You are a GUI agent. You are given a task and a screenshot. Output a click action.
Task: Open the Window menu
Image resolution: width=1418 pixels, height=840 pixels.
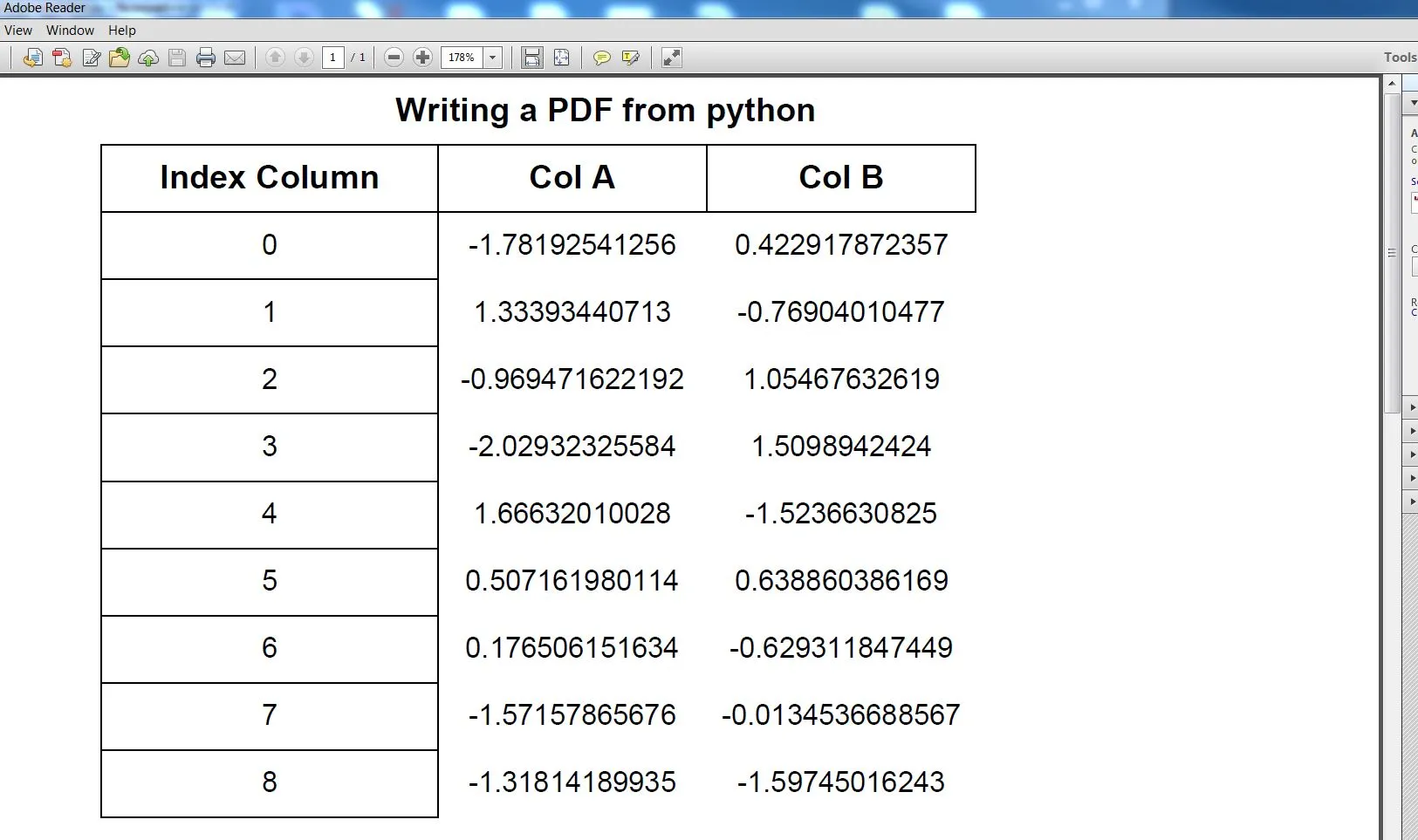[70, 31]
